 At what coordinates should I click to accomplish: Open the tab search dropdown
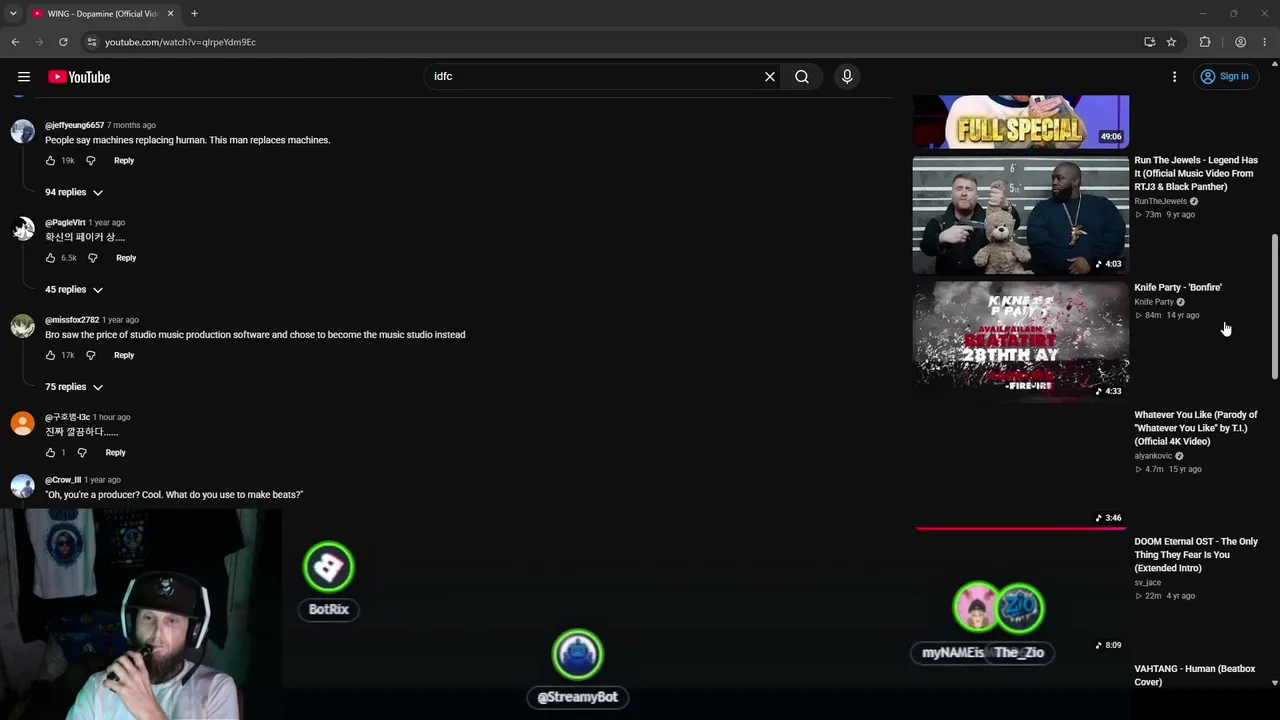13,14
